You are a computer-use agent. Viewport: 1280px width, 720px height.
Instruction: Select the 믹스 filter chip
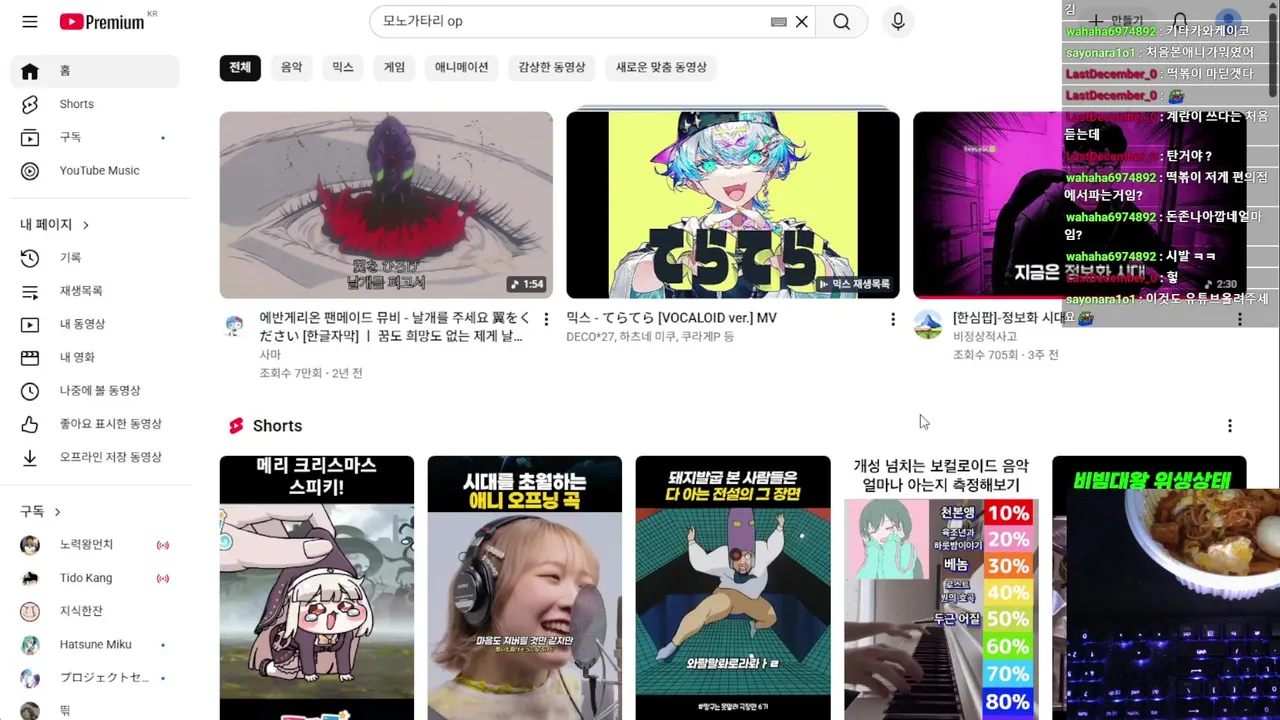[x=343, y=67]
